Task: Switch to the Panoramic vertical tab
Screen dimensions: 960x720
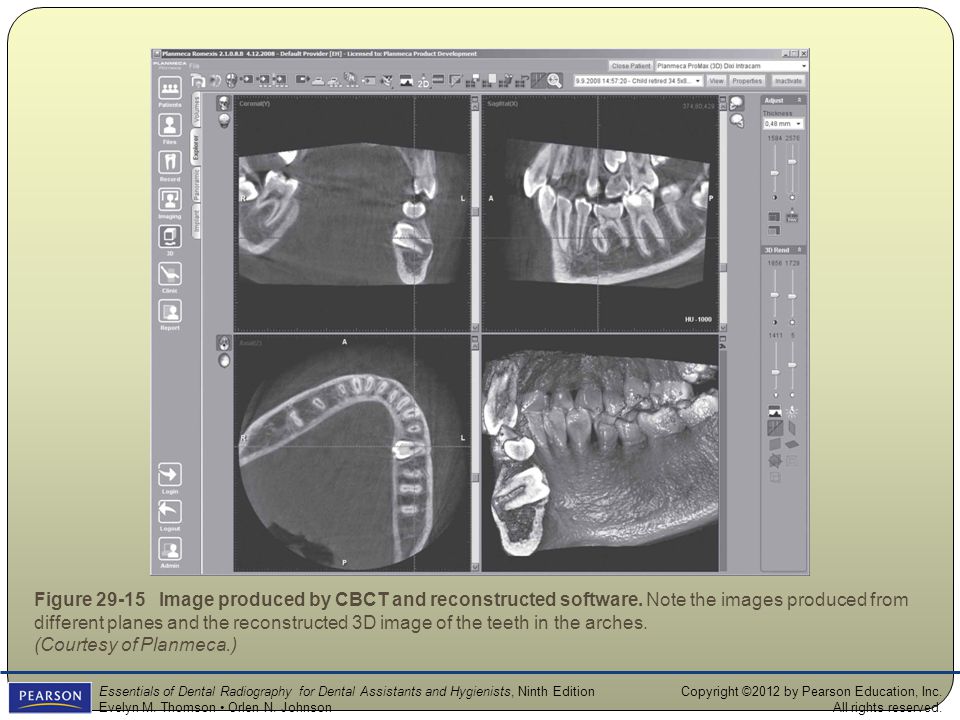Action: coord(197,184)
